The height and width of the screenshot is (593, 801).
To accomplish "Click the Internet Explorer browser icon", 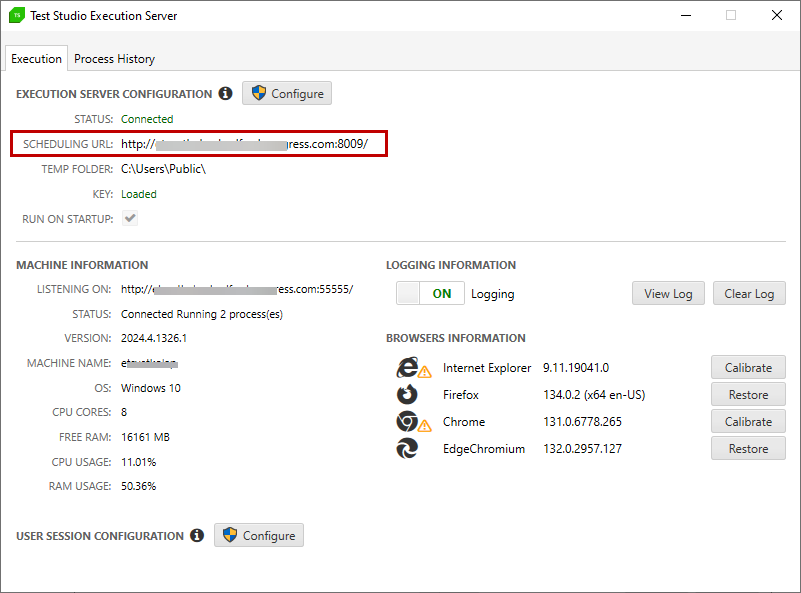I will pos(408,367).
